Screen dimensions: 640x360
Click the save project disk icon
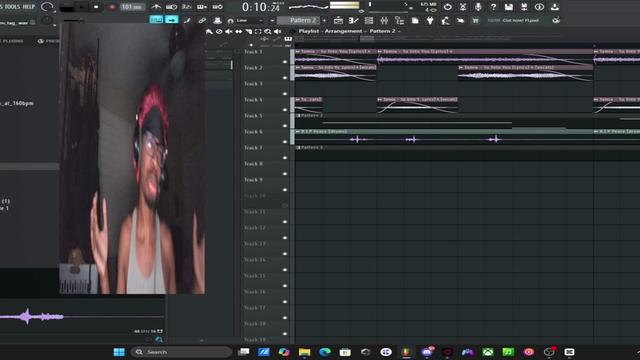509,7
